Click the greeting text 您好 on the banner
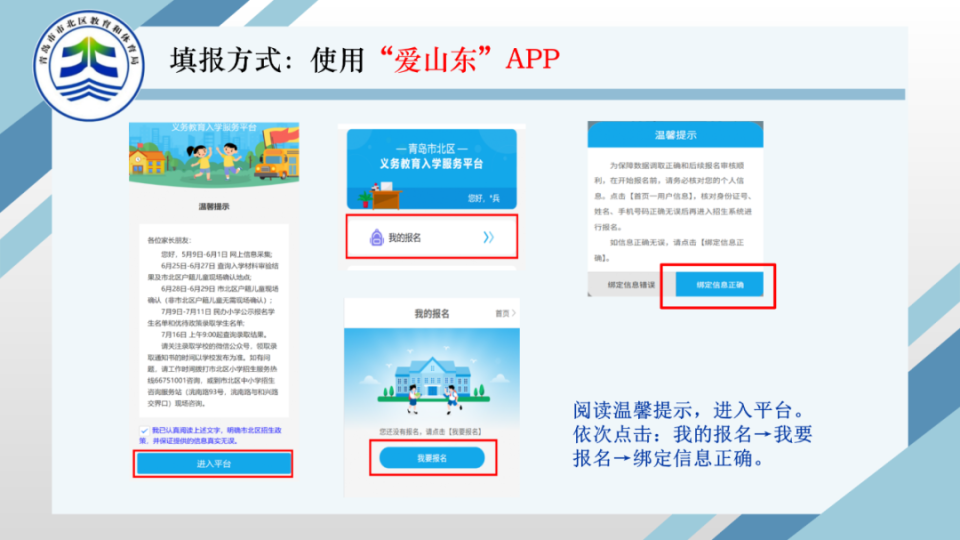The image size is (960, 540). (484, 198)
